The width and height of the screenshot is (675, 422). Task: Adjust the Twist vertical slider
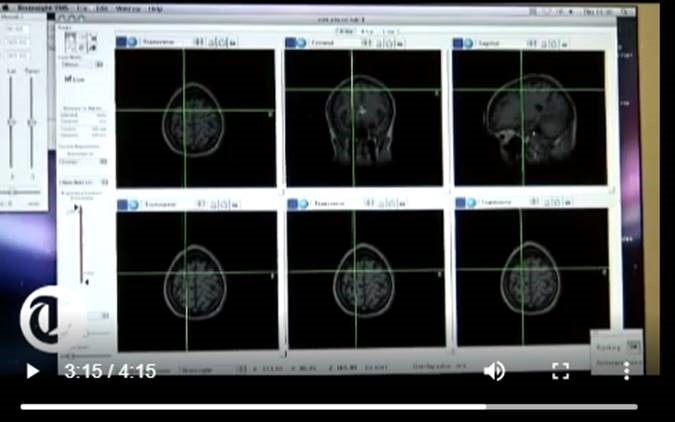coord(31,123)
